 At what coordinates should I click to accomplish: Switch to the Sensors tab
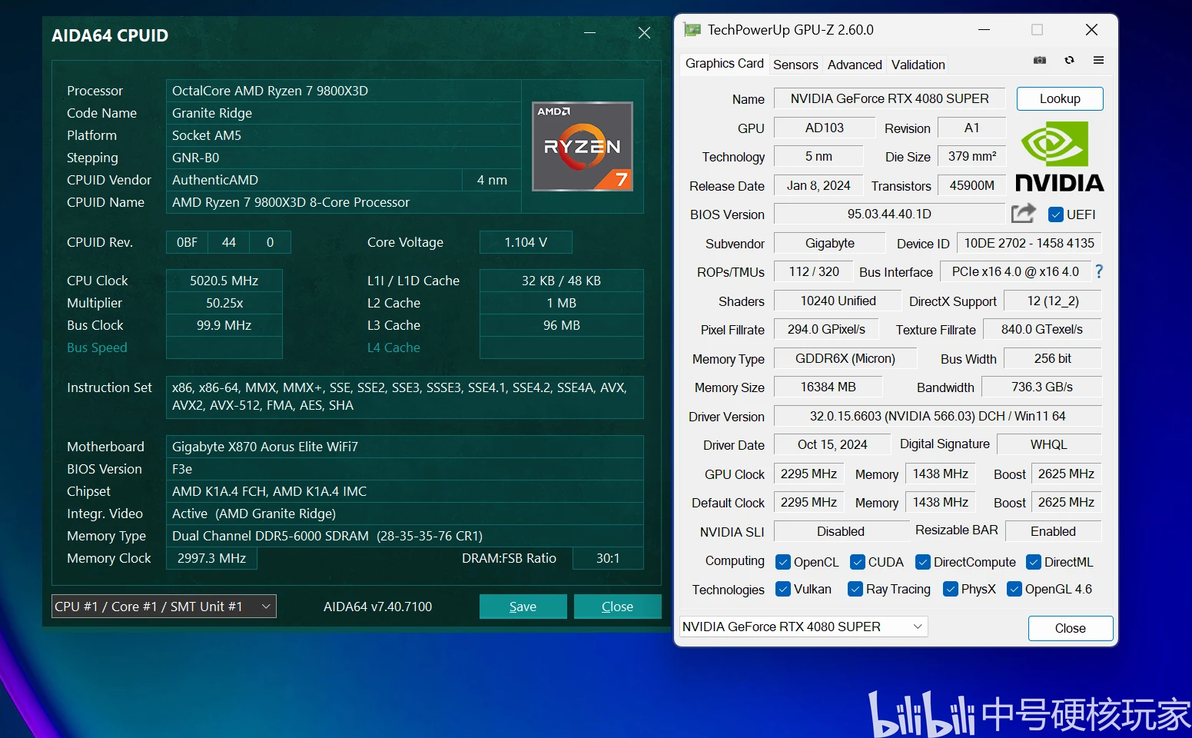pyautogui.click(x=795, y=65)
